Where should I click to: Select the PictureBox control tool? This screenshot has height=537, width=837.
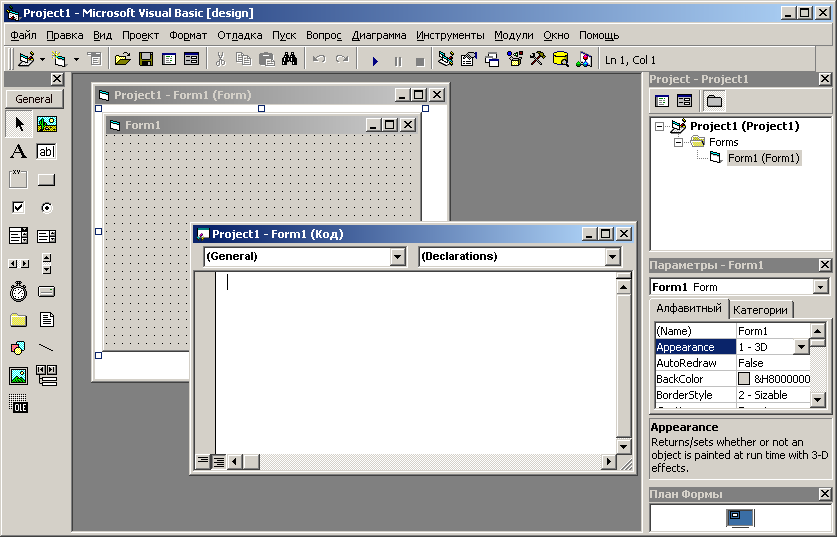(x=47, y=124)
